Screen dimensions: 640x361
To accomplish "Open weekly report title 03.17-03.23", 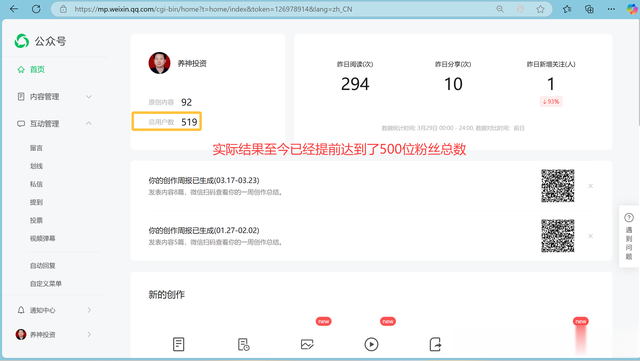I will click(204, 180).
